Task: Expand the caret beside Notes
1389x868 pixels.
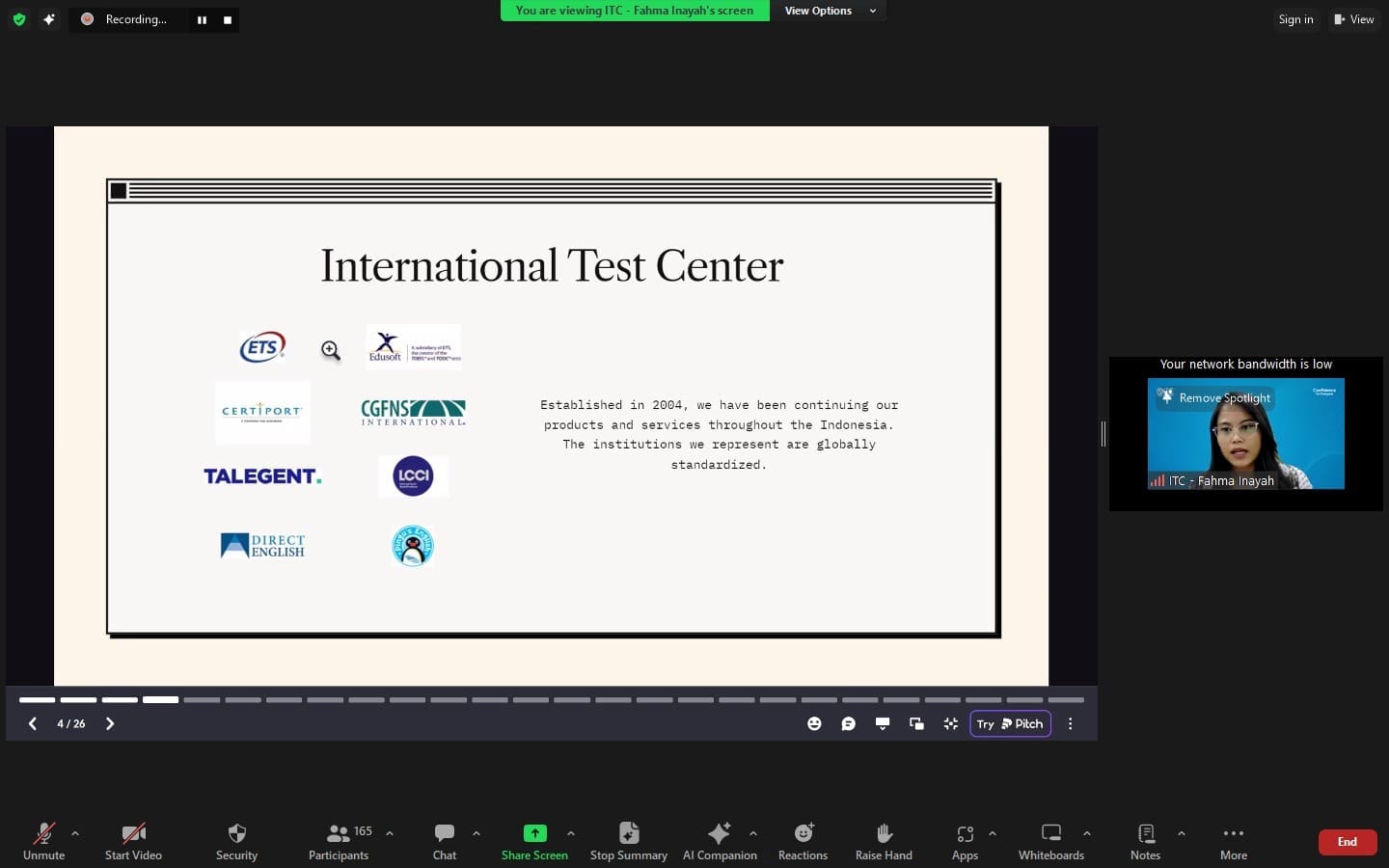Action: pos(1182,833)
